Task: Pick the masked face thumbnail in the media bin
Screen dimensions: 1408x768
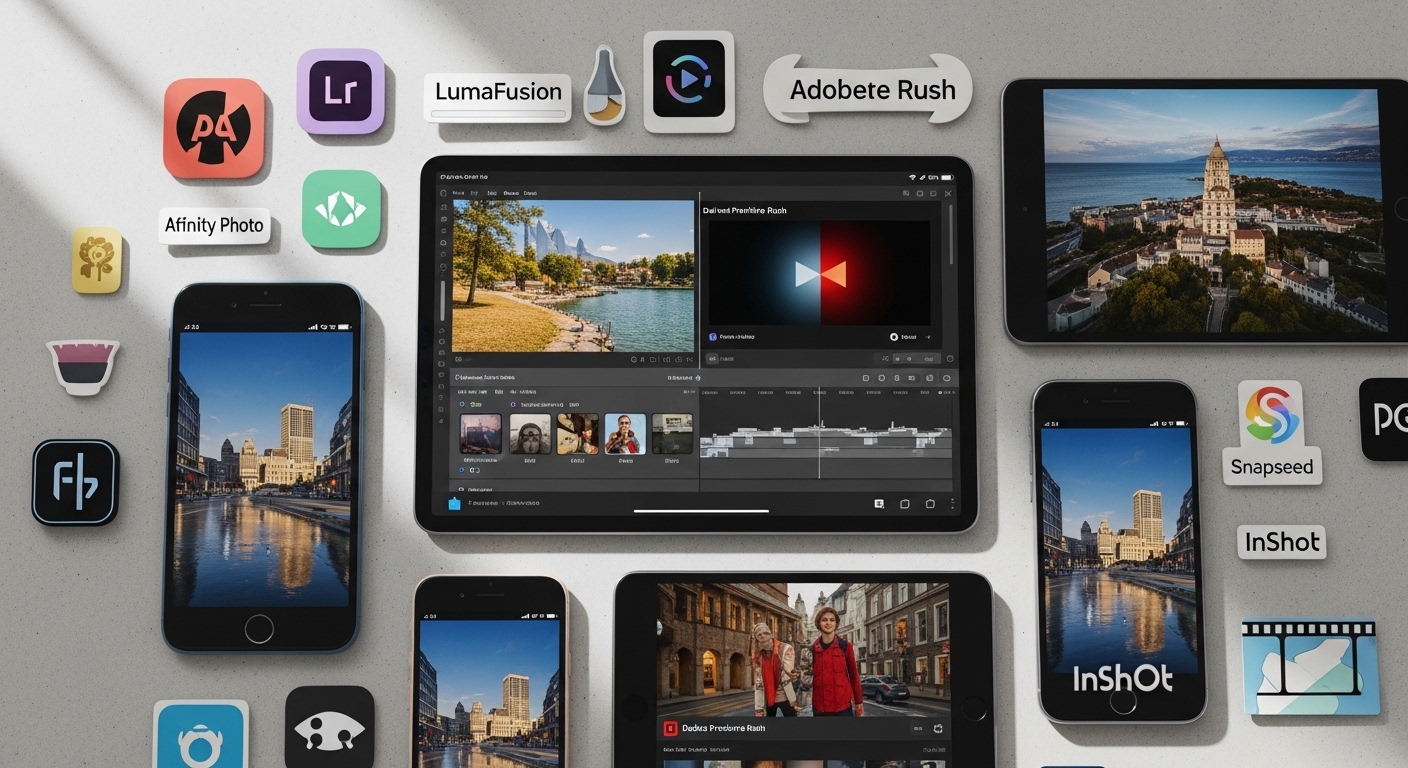Action: [530, 434]
